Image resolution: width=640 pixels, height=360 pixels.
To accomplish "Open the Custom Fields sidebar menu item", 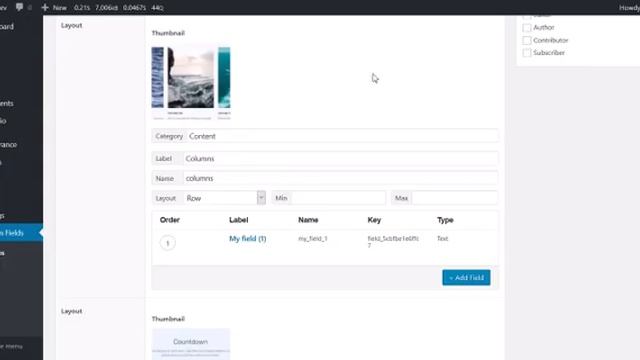I will [x=20, y=233].
